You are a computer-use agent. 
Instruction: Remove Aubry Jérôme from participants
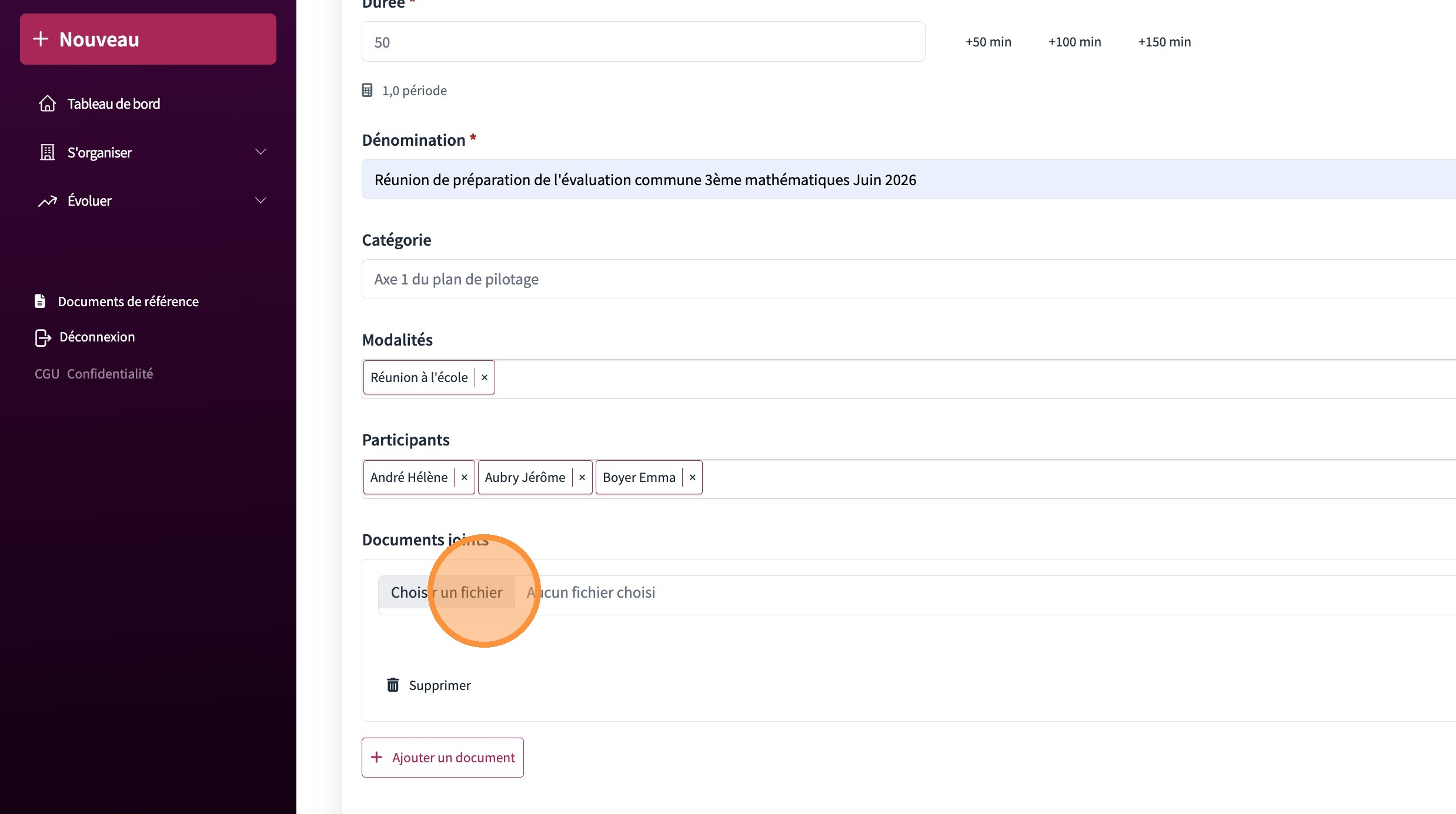[582, 477]
